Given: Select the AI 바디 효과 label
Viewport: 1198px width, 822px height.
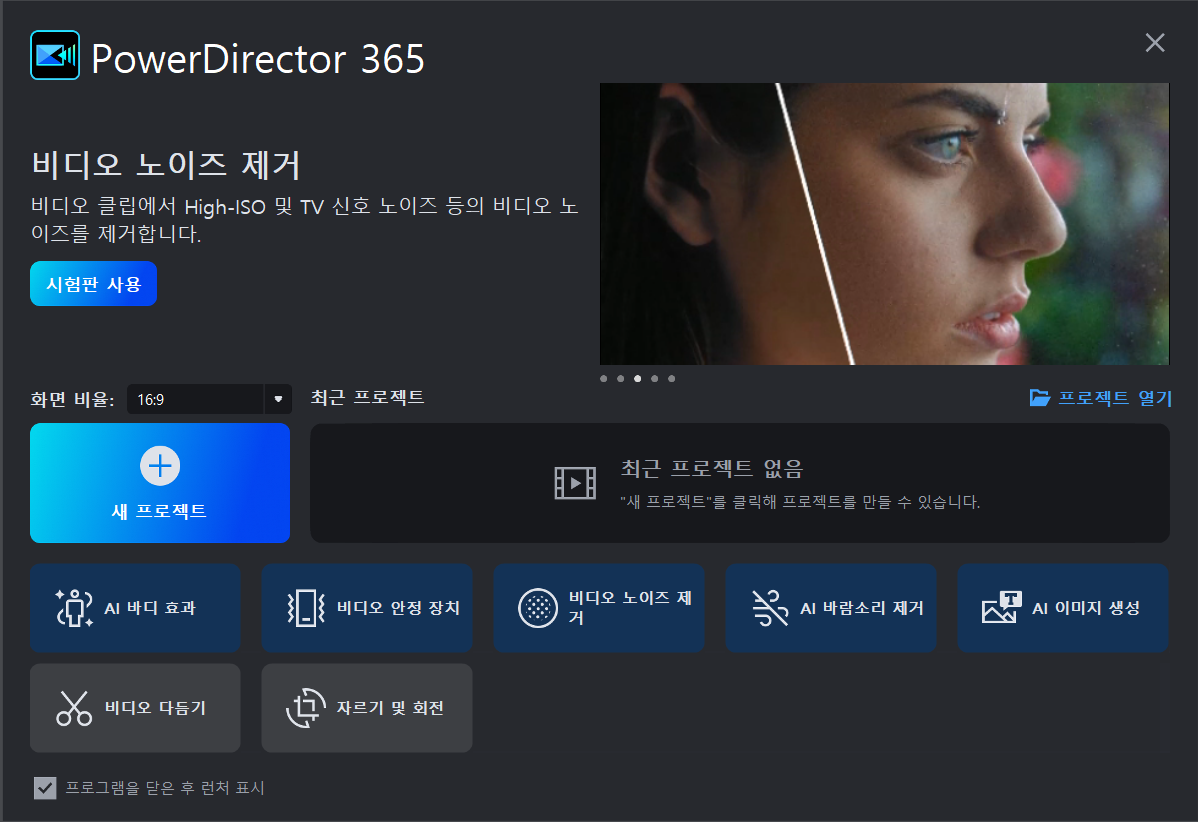Looking at the screenshot, I should click(150, 608).
